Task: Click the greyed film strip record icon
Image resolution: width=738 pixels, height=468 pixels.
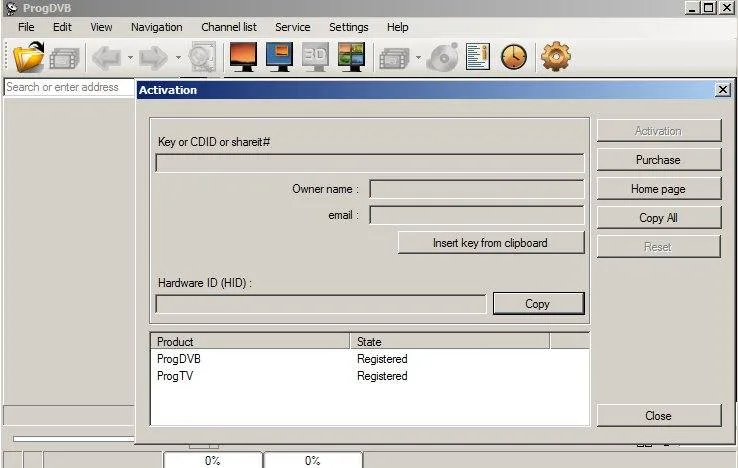Action: 394,58
